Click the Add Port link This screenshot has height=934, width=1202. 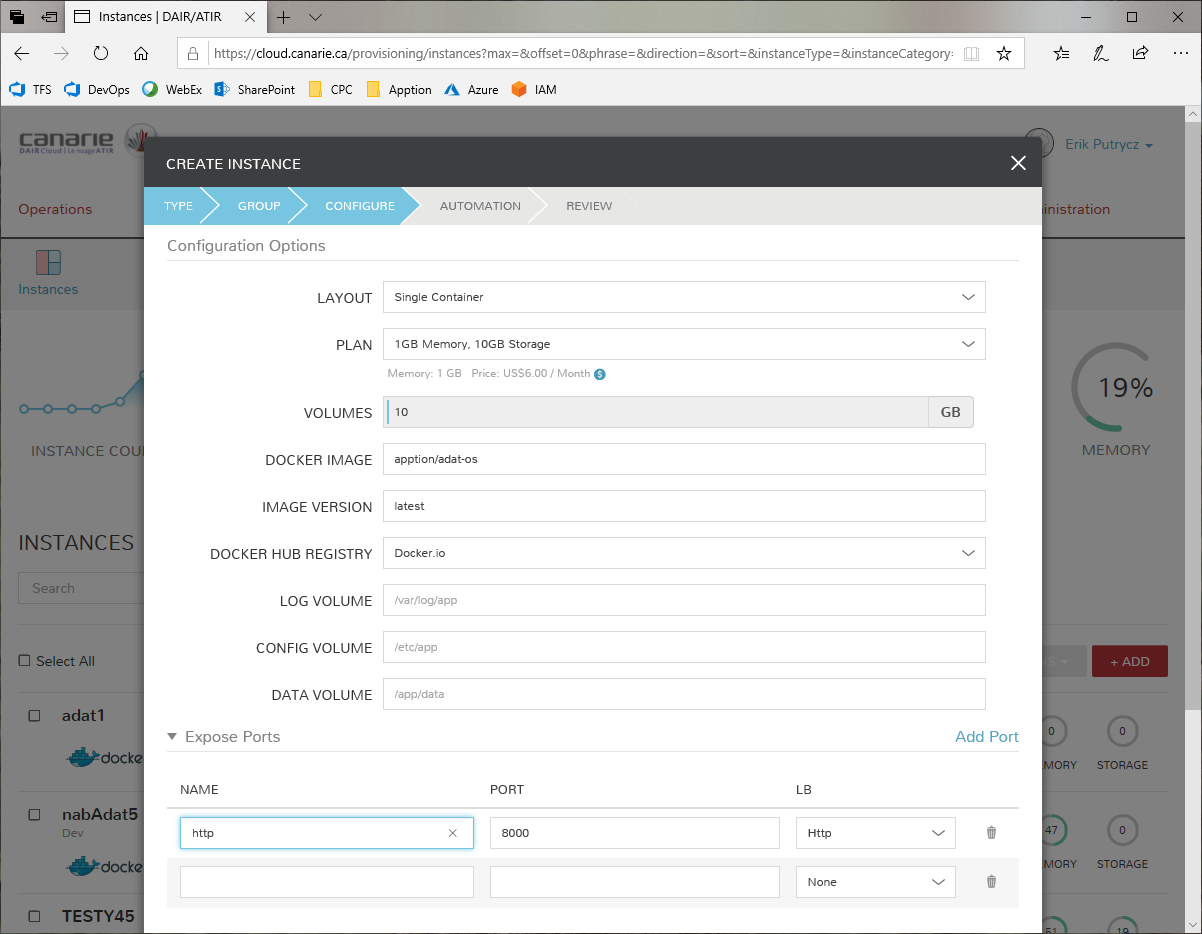pos(986,737)
